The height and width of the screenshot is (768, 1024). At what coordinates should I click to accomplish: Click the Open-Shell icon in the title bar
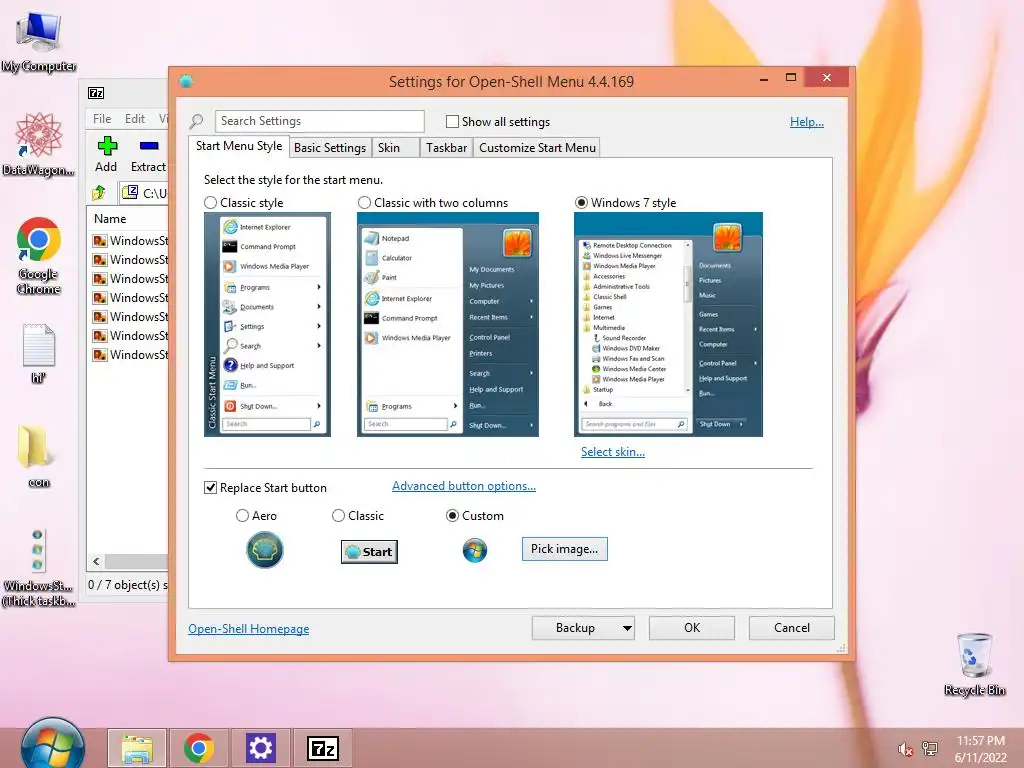pos(187,82)
